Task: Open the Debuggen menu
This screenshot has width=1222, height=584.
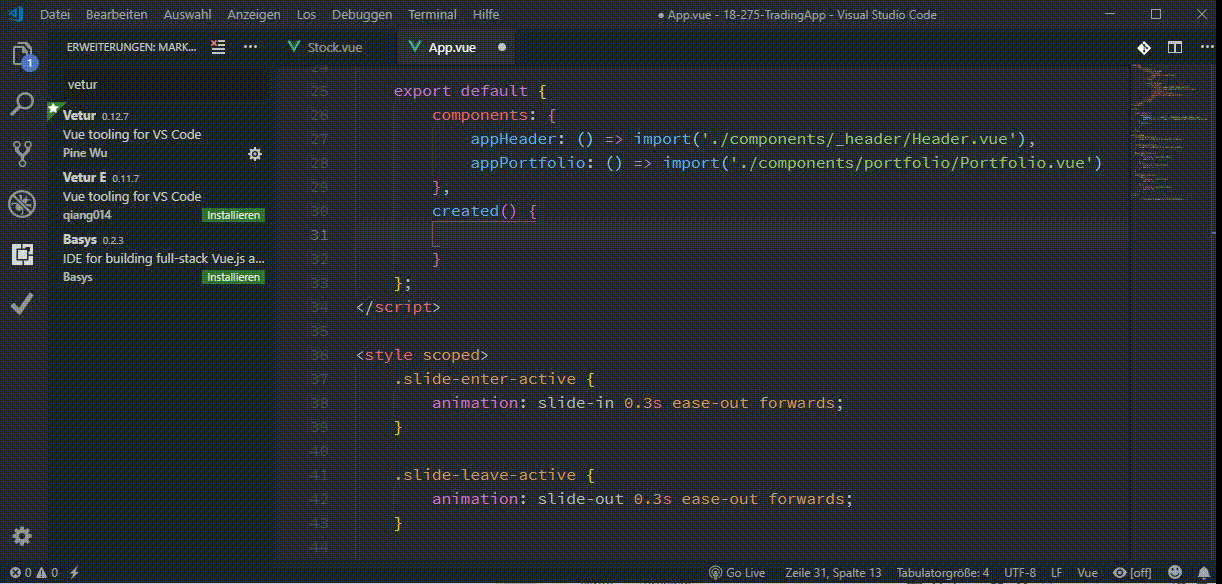Action: (362, 15)
